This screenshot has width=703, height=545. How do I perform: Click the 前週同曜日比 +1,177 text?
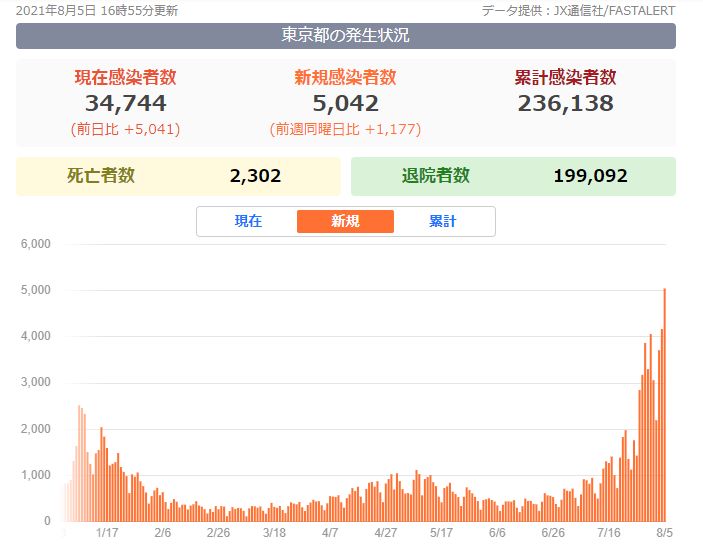coord(345,129)
